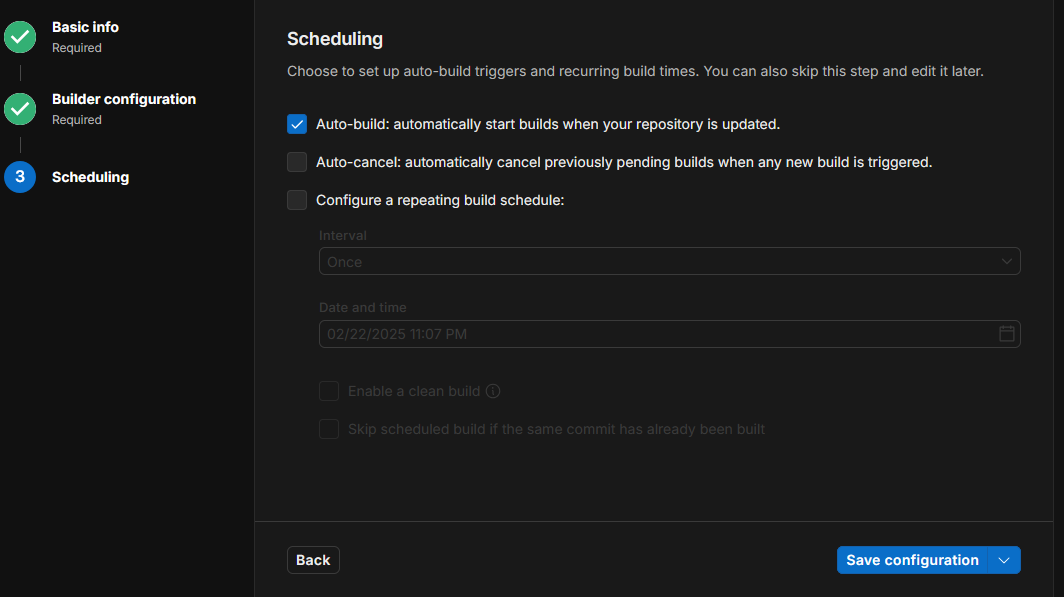Click the Interval dropdown chevron arrow
The height and width of the screenshot is (597, 1064).
[1007, 262]
